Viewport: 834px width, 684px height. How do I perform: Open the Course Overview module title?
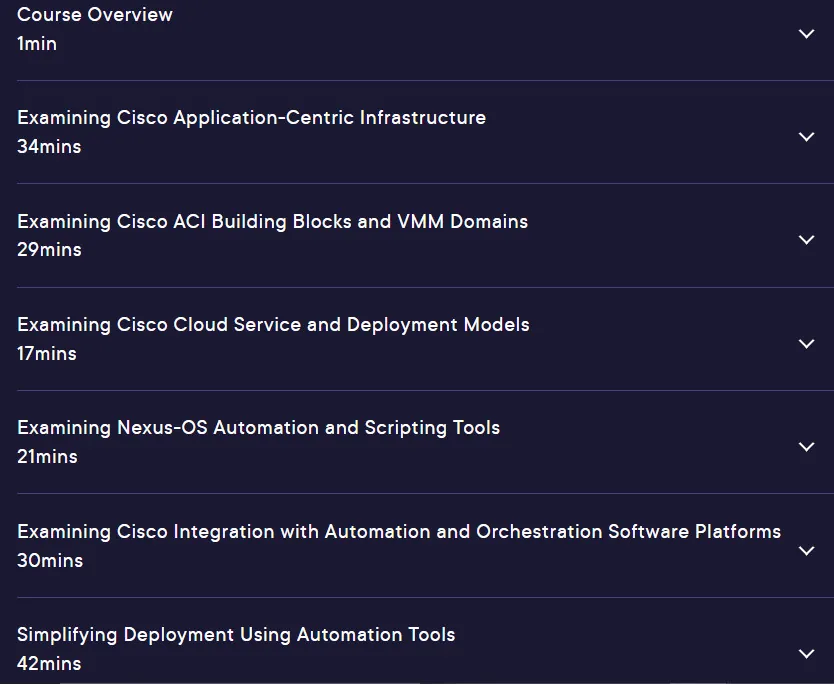[x=95, y=14]
